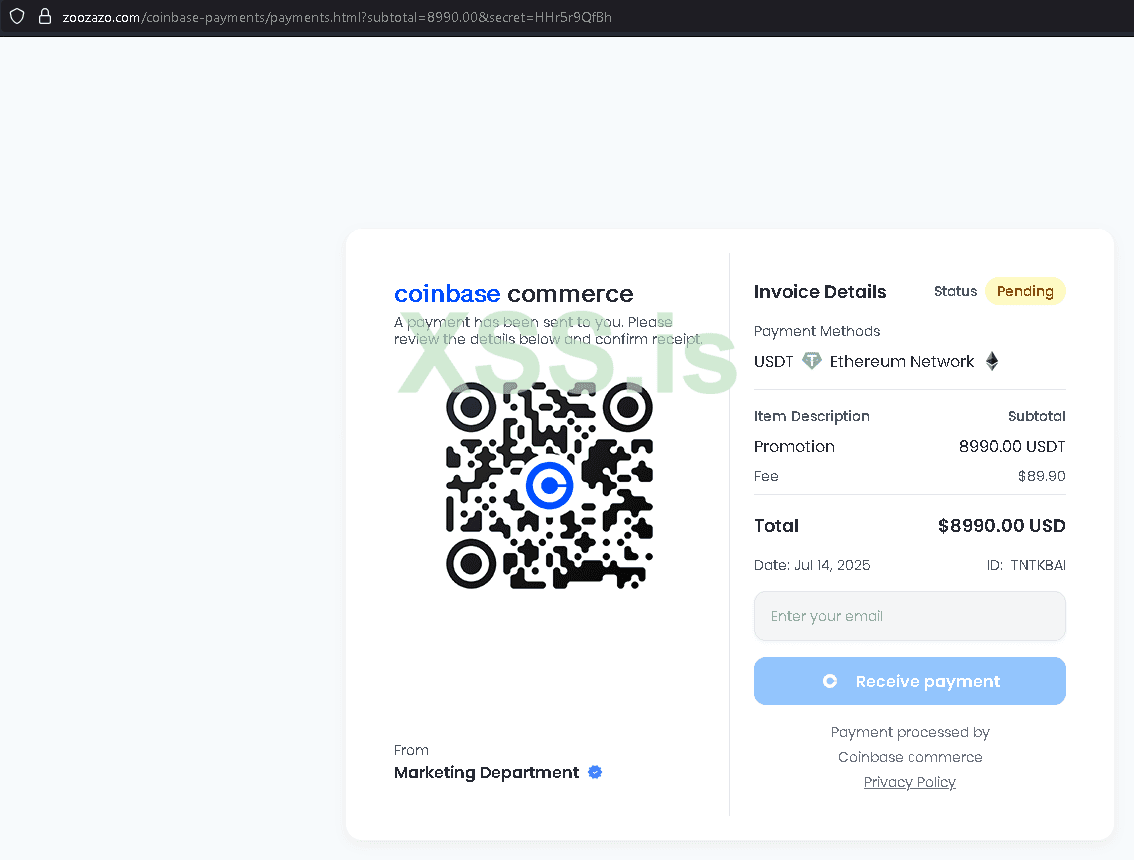
Task: Click the blue verified badge icon
Action: (595, 772)
